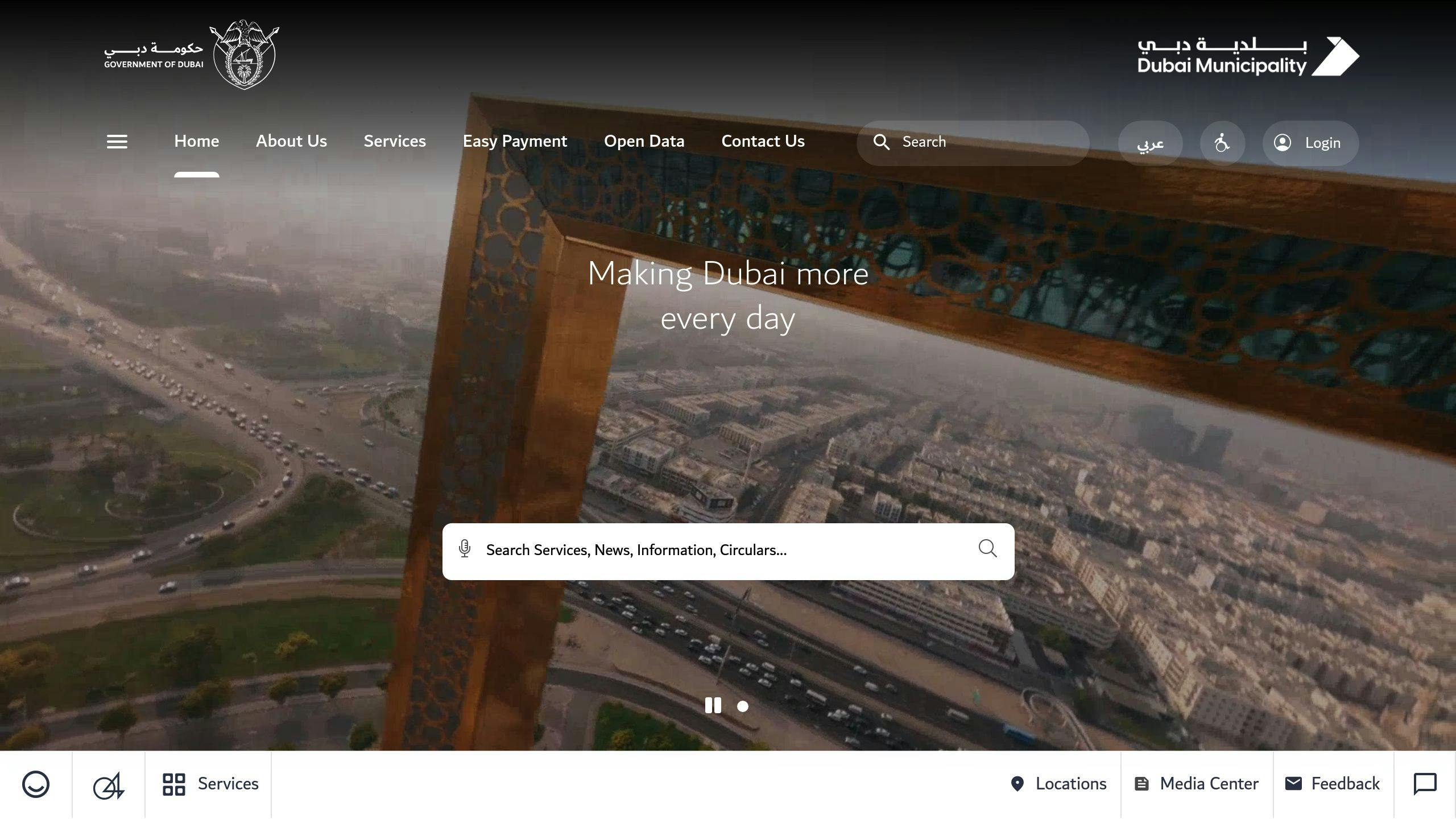Open the About Us menu
Screen dimensions: 1456x819
point(291,141)
